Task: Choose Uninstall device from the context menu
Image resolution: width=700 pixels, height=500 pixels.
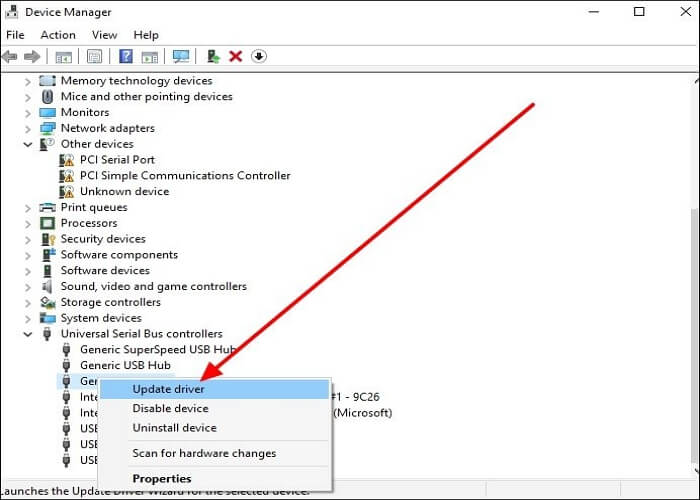Action: (x=215, y=428)
